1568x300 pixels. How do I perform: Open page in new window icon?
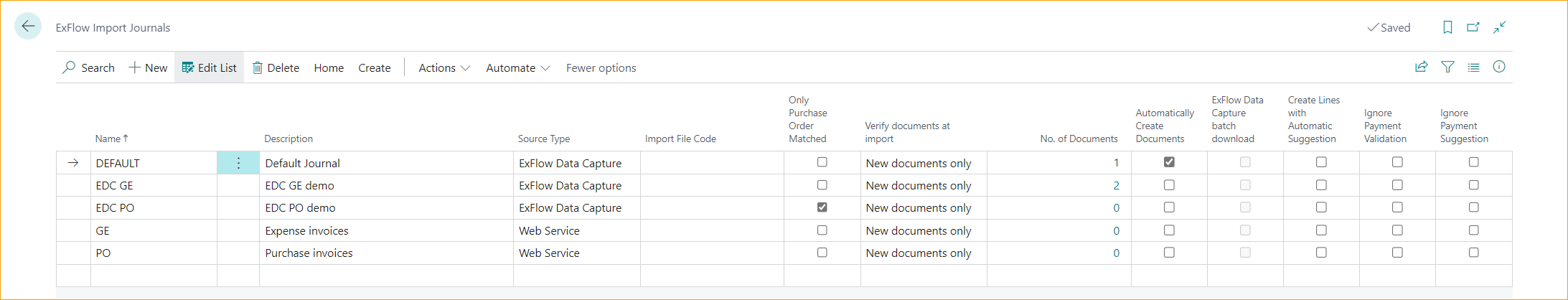(x=1473, y=27)
